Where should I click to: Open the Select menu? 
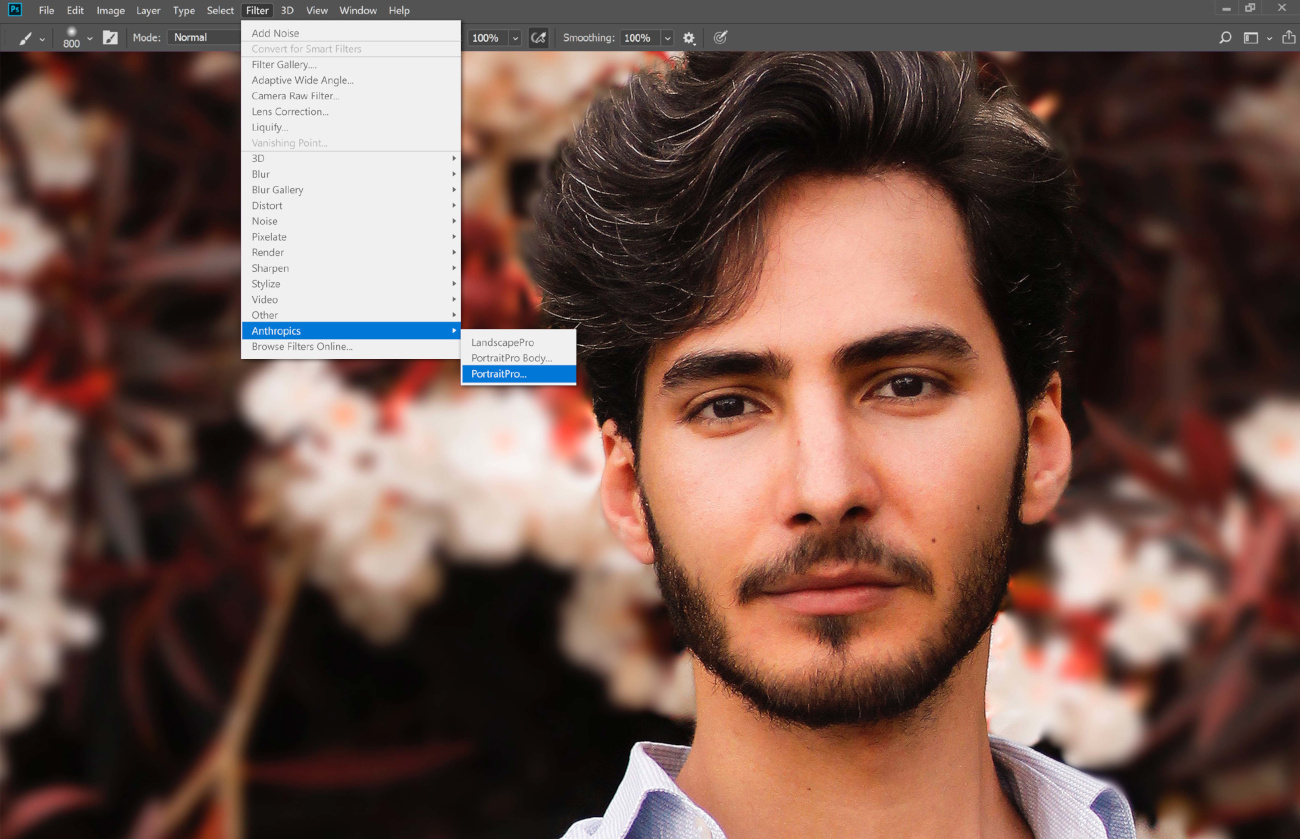(220, 10)
